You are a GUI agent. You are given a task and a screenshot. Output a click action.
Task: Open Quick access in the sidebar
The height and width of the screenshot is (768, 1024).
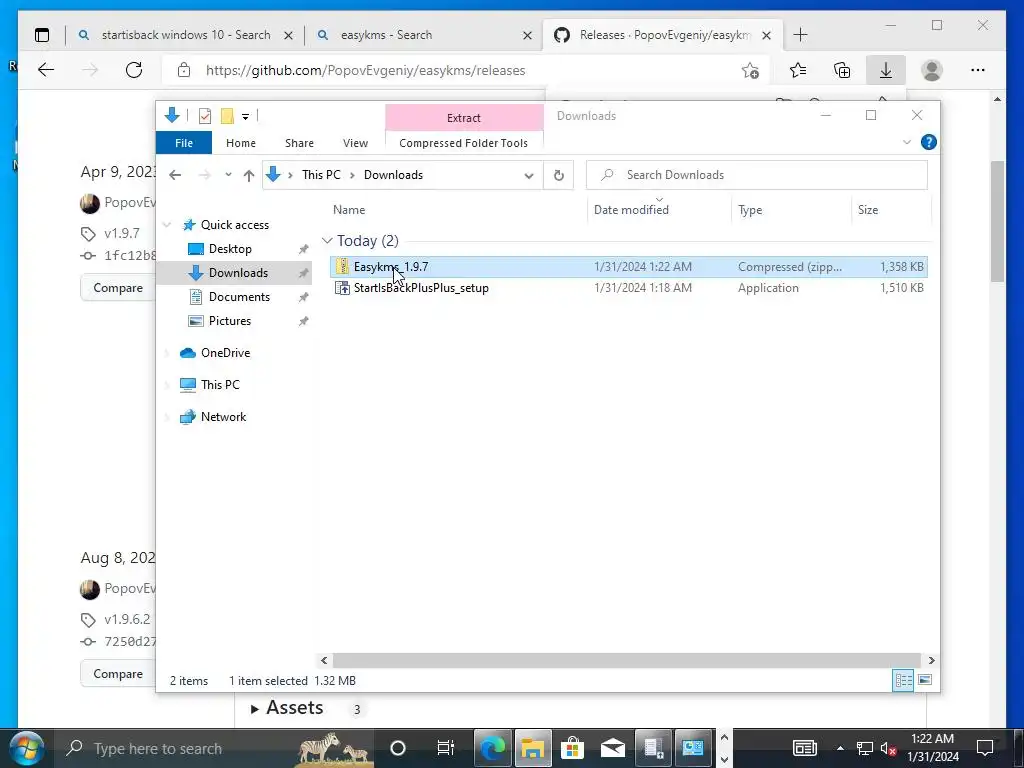point(234,225)
